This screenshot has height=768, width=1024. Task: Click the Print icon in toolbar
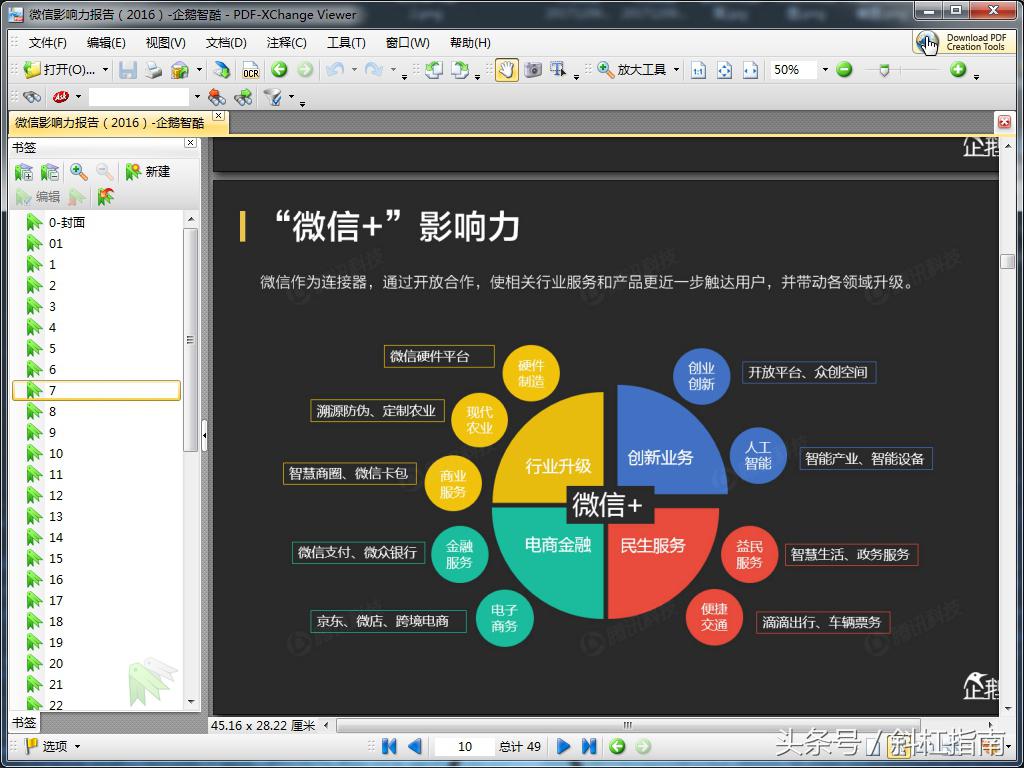[153, 70]
